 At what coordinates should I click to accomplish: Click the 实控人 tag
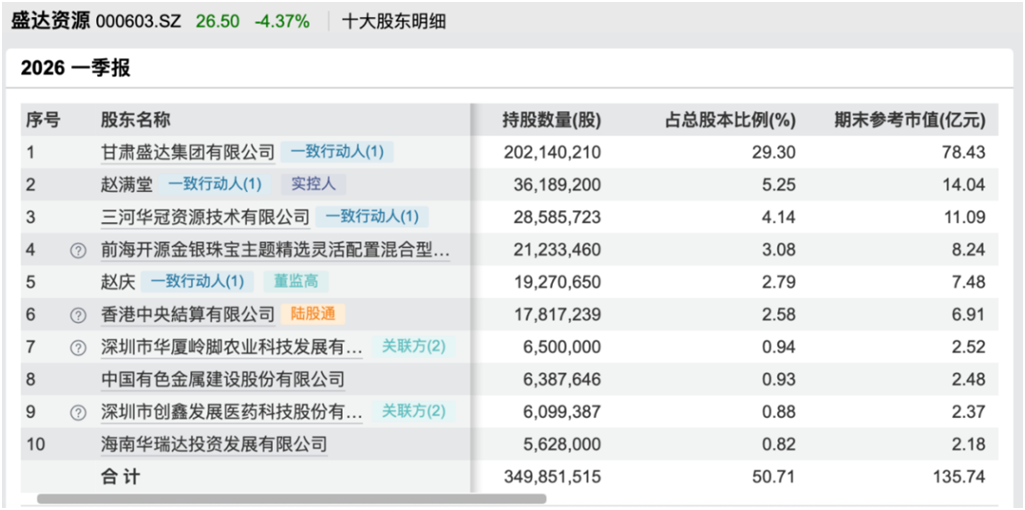(x=313, y=185)
